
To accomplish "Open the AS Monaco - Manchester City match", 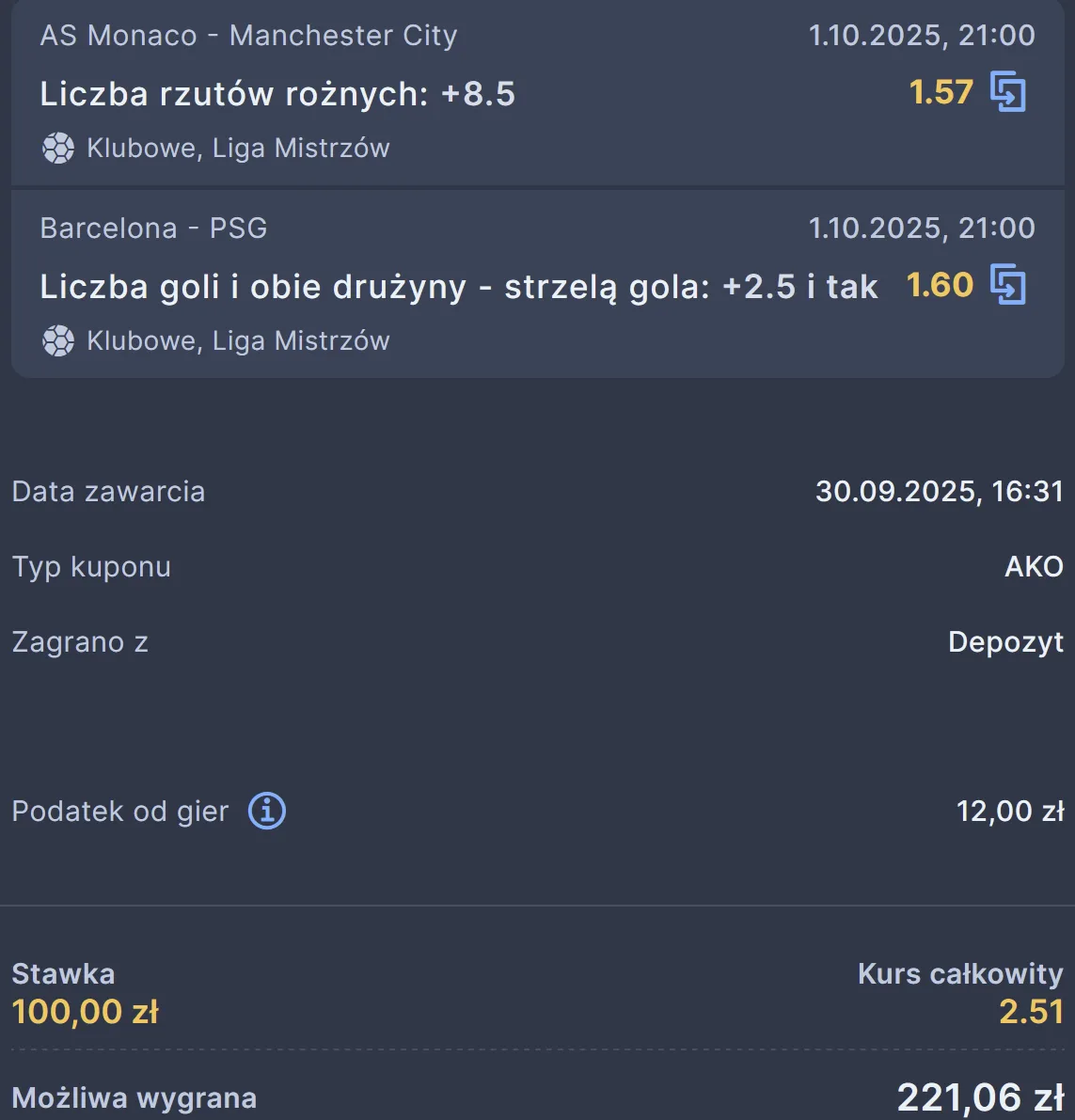I will (248, 36).
